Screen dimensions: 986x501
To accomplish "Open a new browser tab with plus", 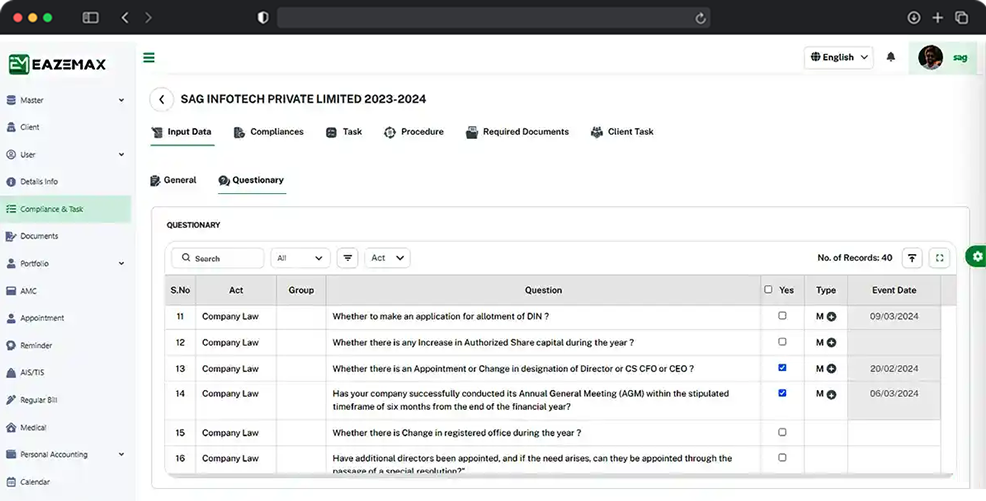I will (938, 18).
